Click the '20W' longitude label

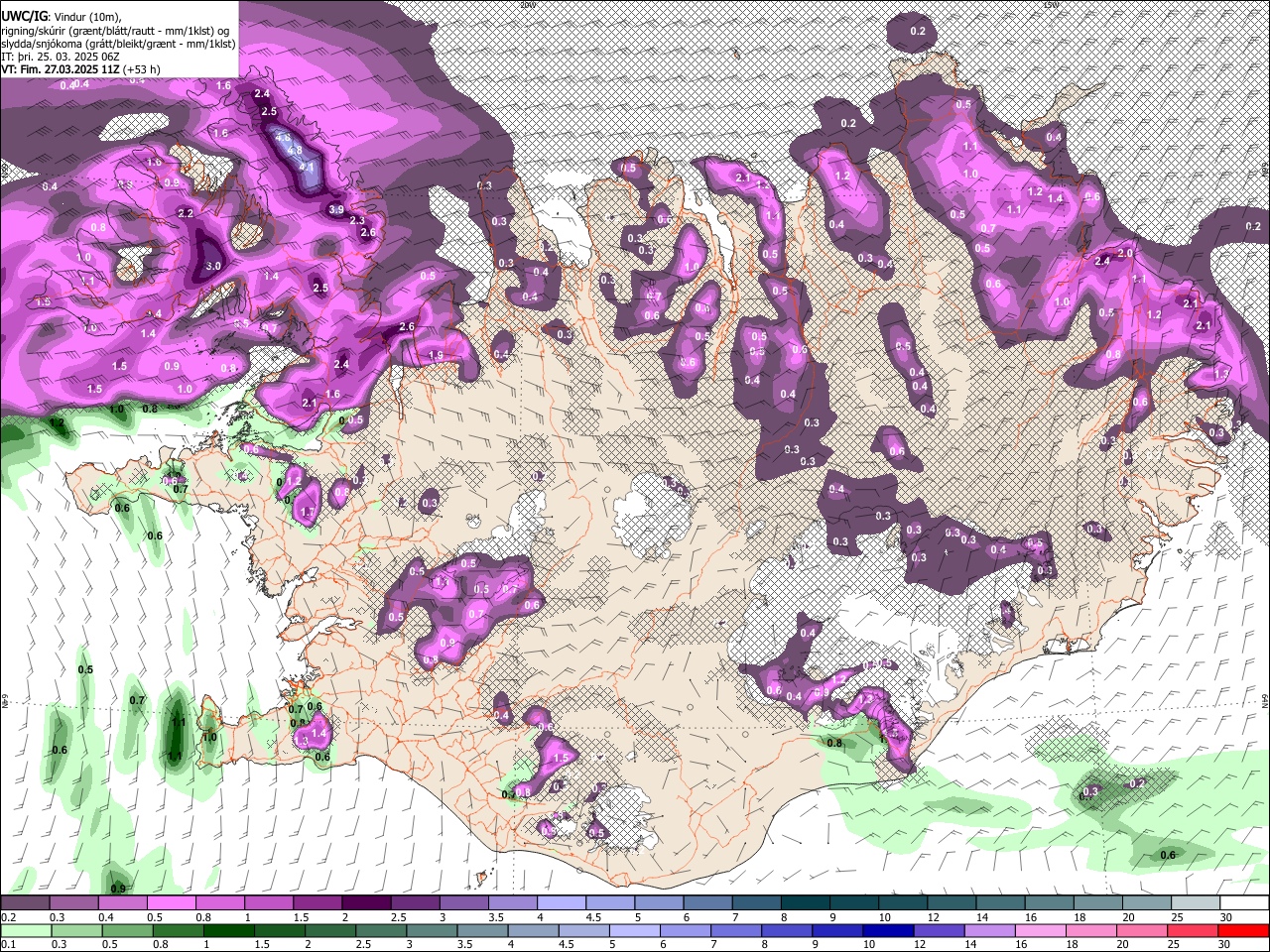(x=527, y=4)
